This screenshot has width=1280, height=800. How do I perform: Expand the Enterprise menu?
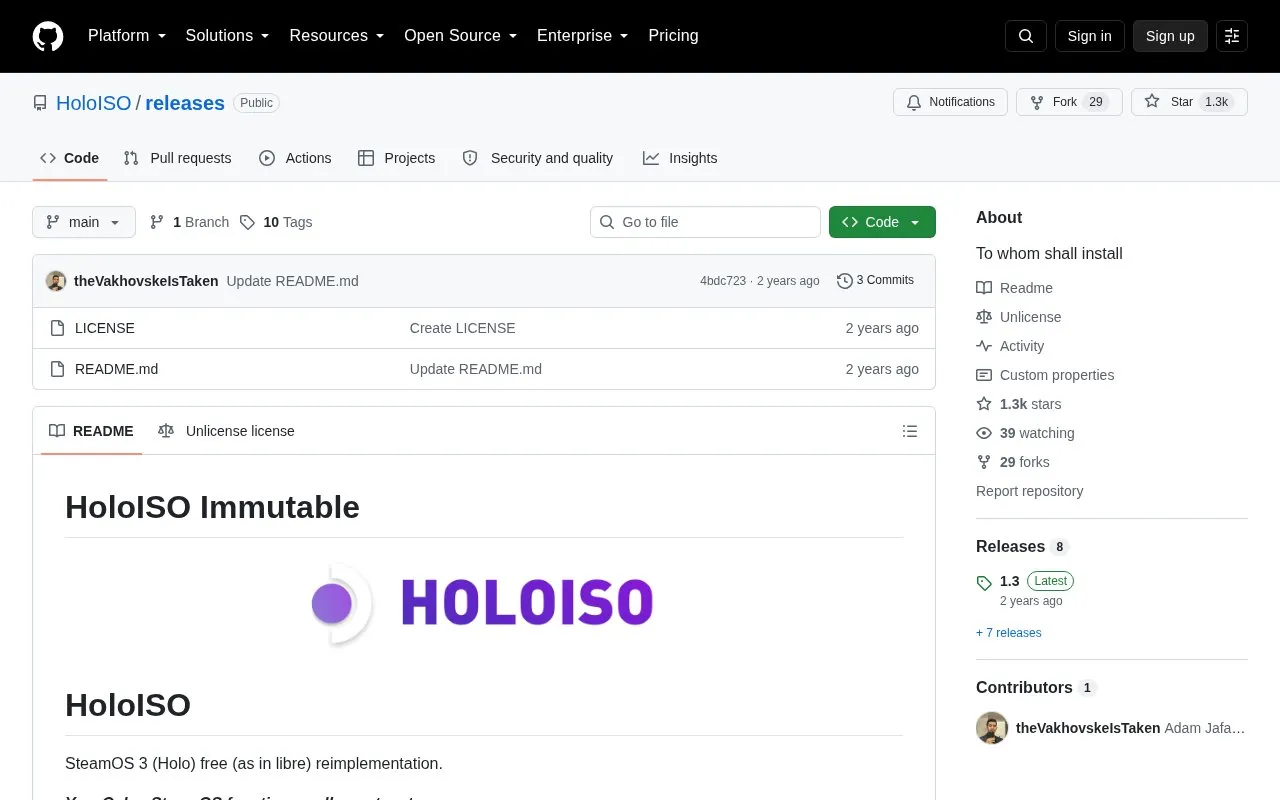pos(583,36)
